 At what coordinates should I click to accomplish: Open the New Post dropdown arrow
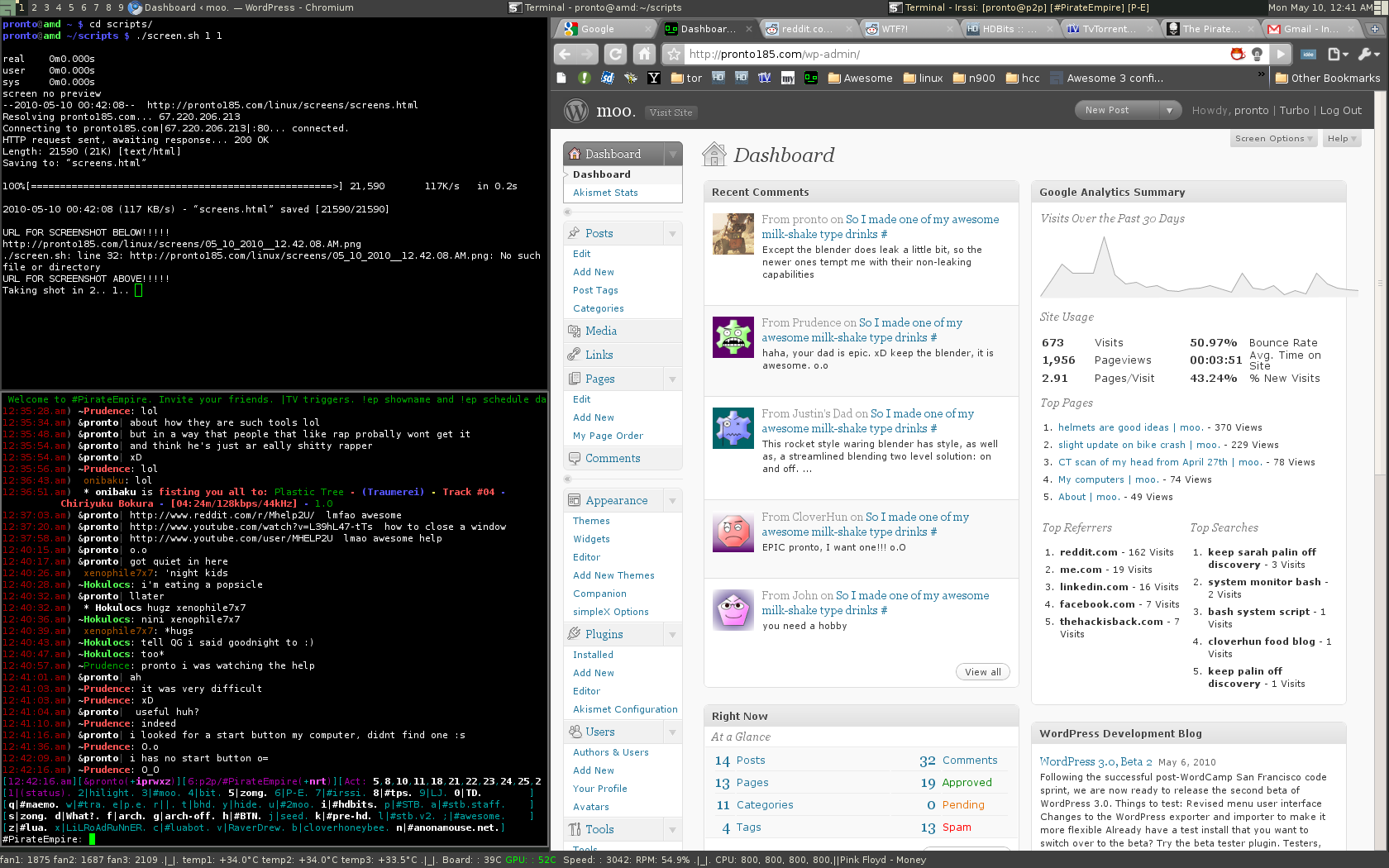1169,110
